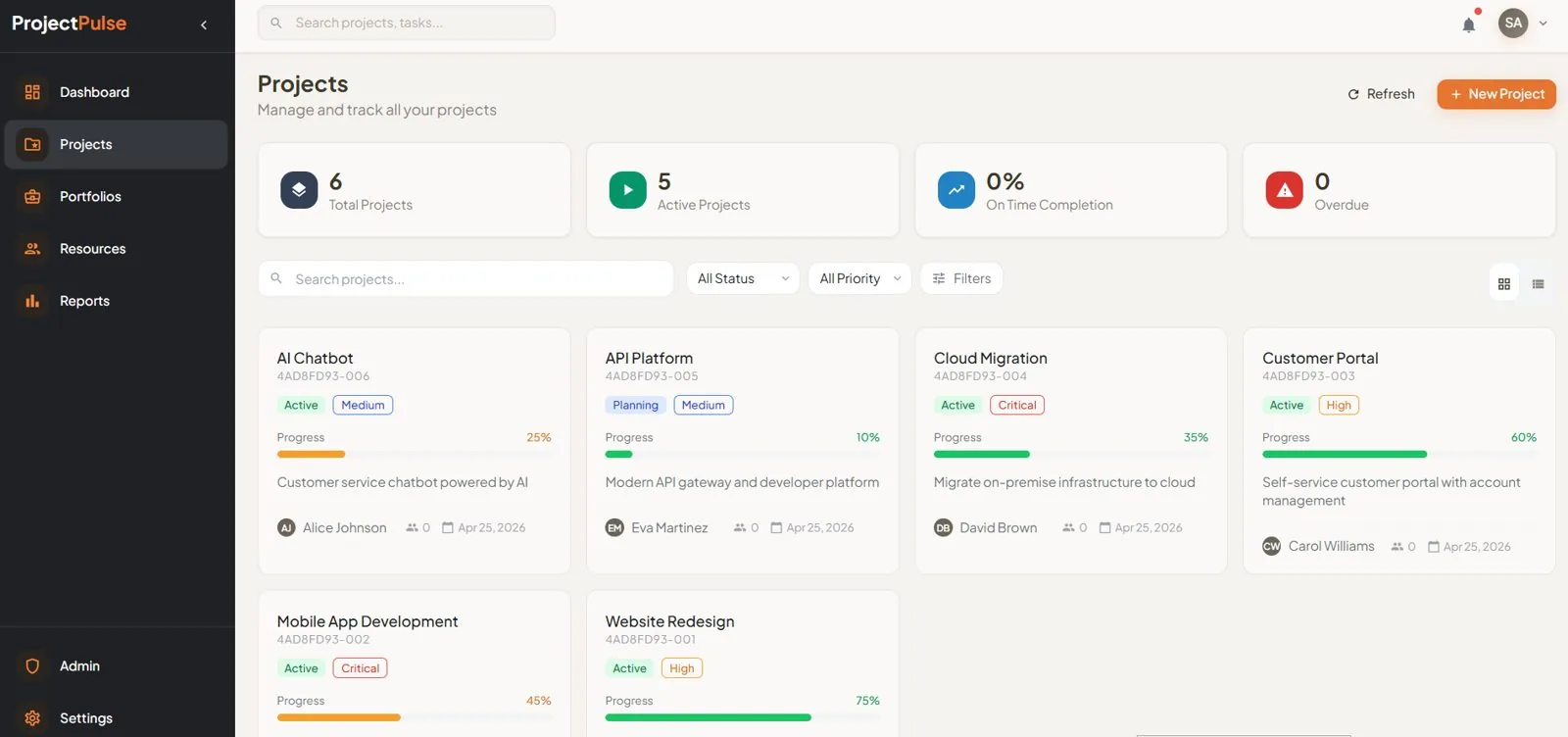This screenshot has width=1568, height=737.
Task: Click Carol Williams's CW avatar
Action: [x=1271, y=546]
